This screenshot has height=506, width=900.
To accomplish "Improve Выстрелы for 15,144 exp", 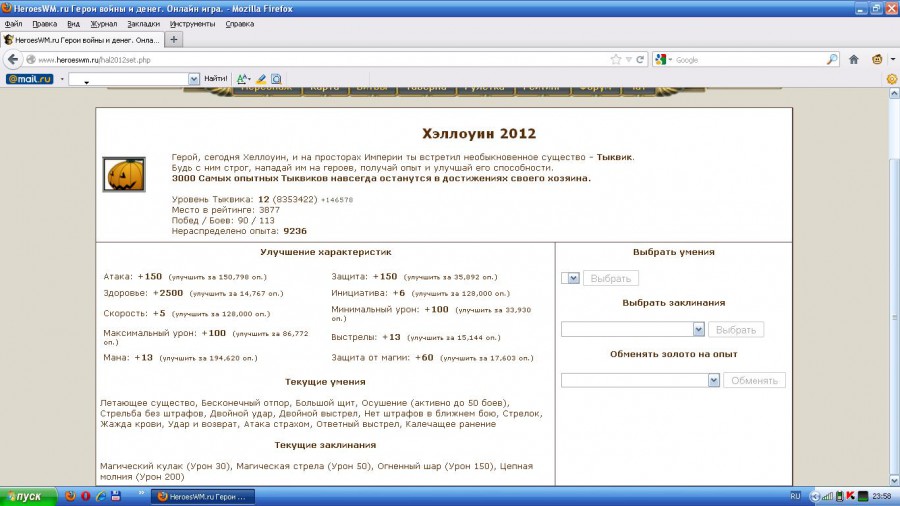I will coord(453,338).
